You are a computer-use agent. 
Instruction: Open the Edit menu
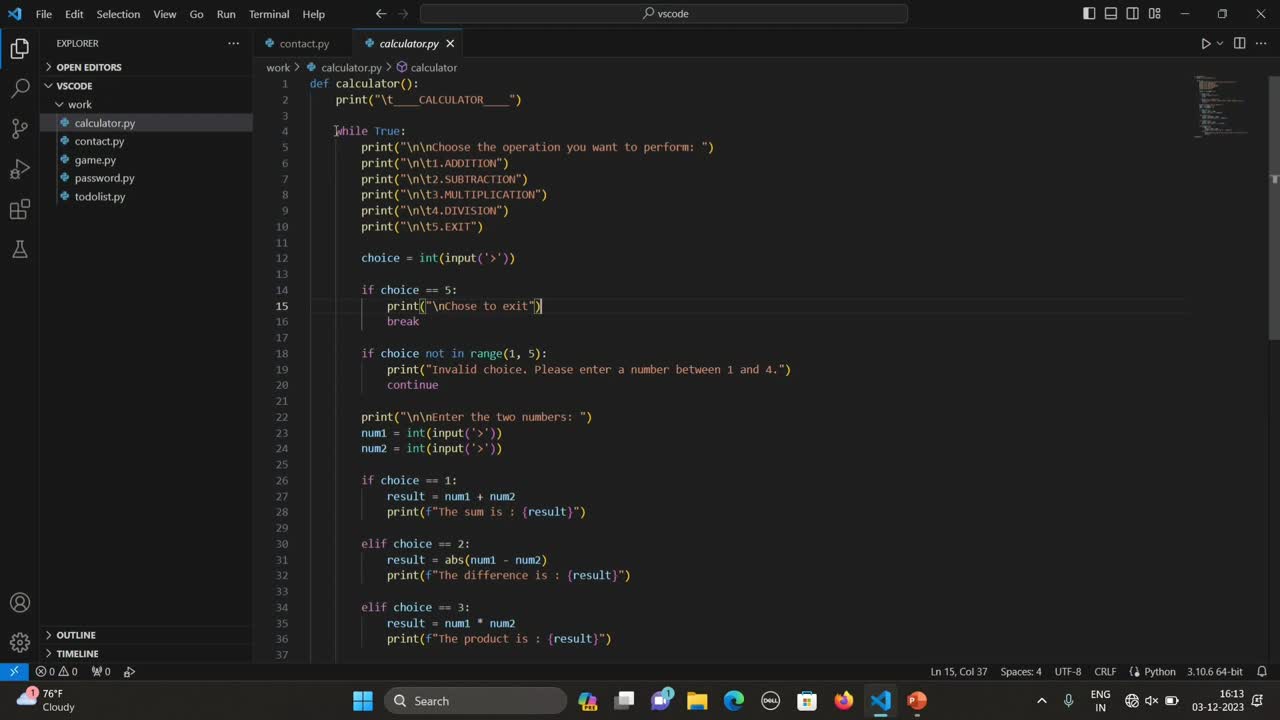click(74, 14)
